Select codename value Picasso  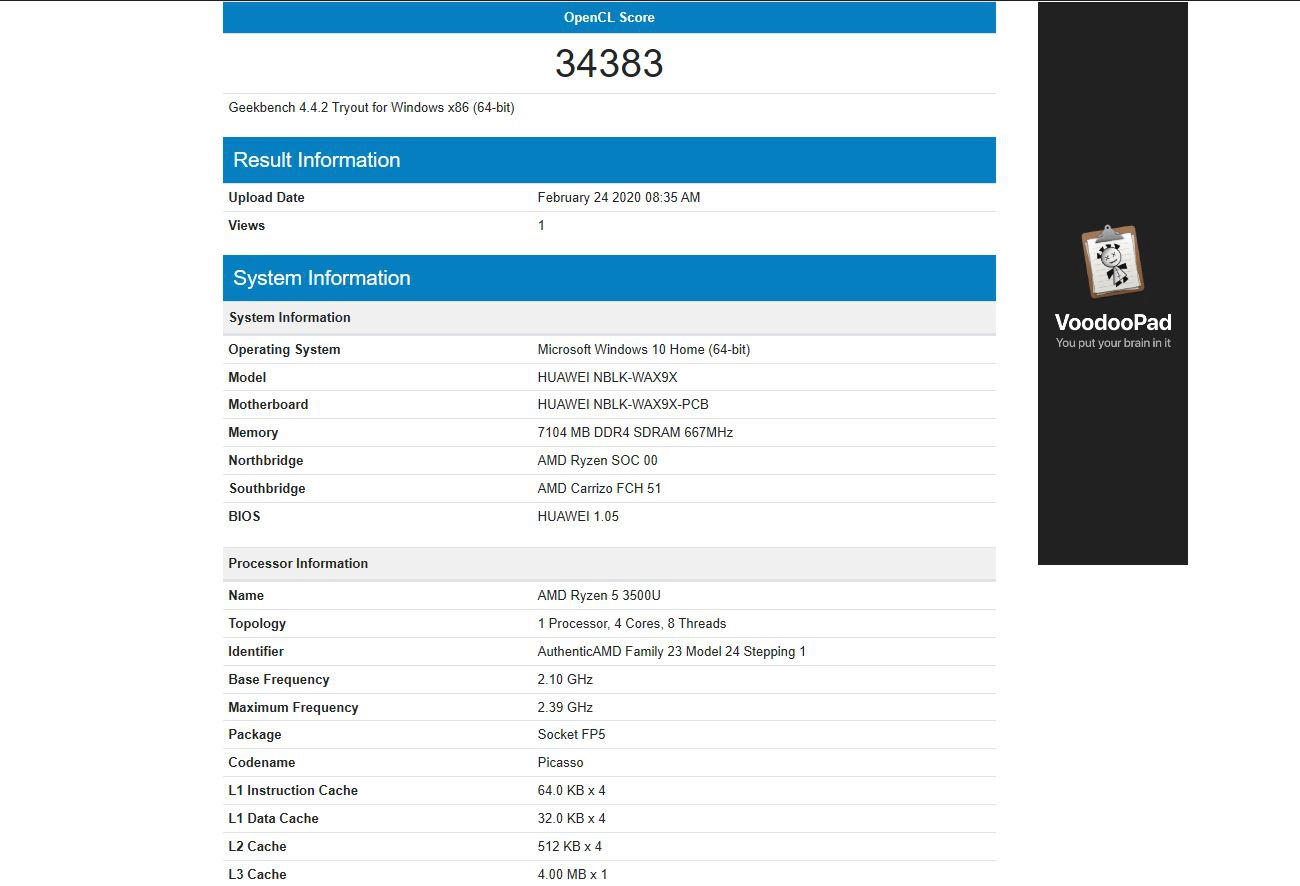pyautogui.click(x=560, y=762)
